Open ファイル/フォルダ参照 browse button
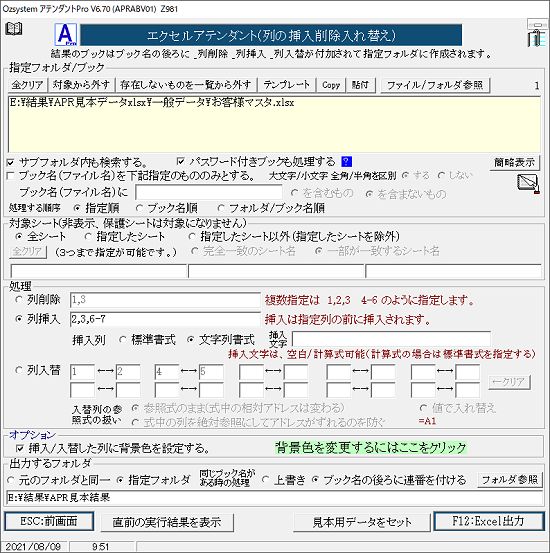Screen dimensions: 550x553 tap(435, 85)
